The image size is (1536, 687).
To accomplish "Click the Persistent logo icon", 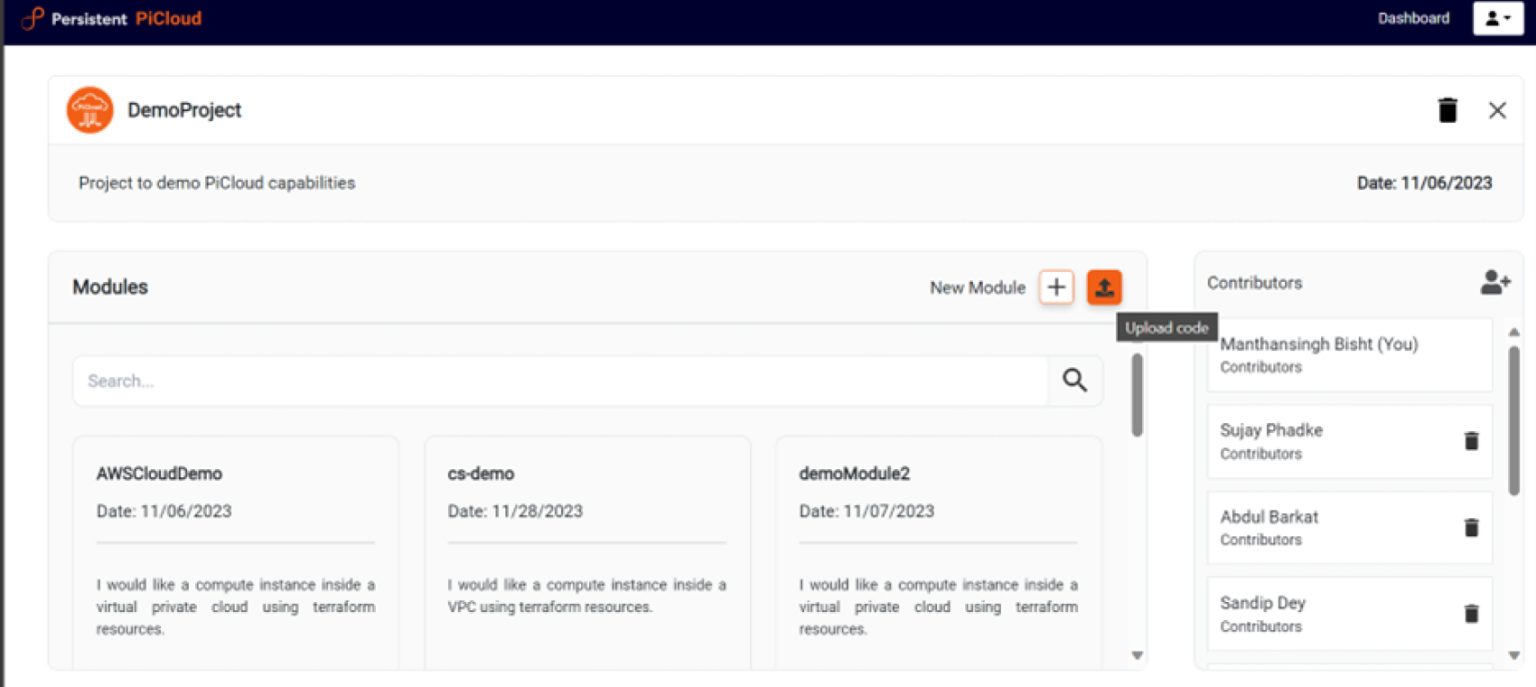I will [x=32, y=17].
